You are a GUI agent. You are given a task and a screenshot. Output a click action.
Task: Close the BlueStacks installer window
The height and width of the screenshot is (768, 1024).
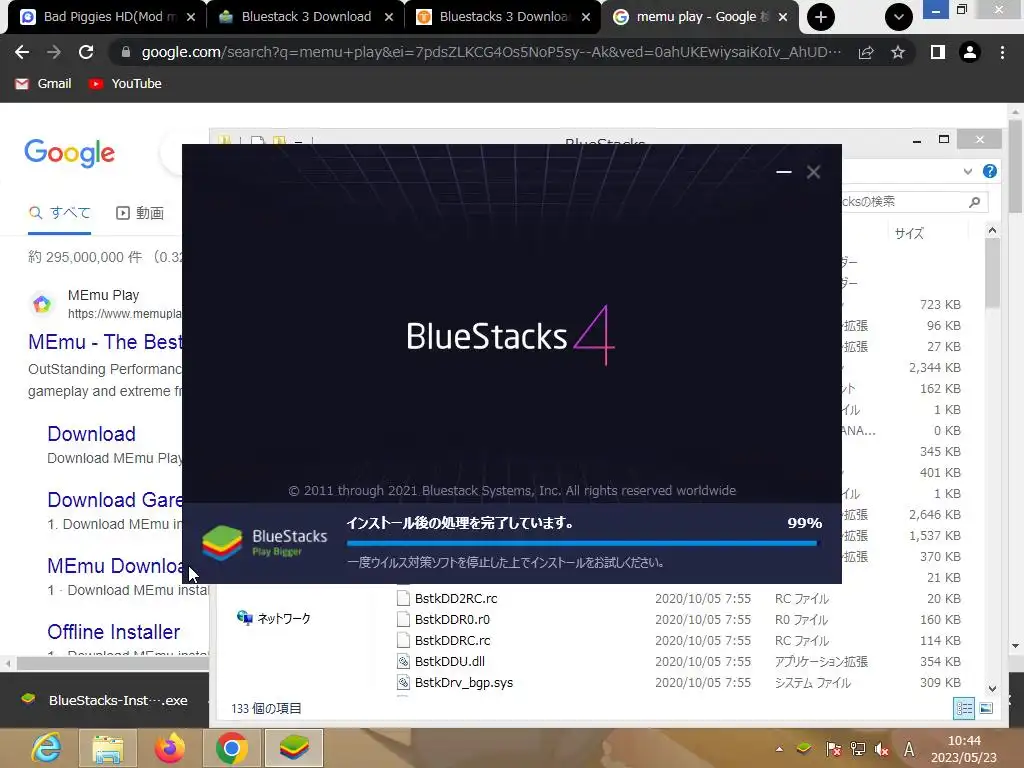(x=813, y=172)
